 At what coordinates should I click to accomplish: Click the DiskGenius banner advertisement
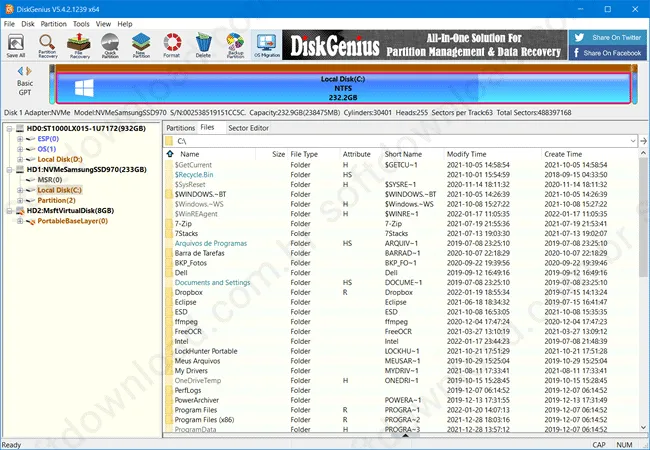[x=424, y=45]
